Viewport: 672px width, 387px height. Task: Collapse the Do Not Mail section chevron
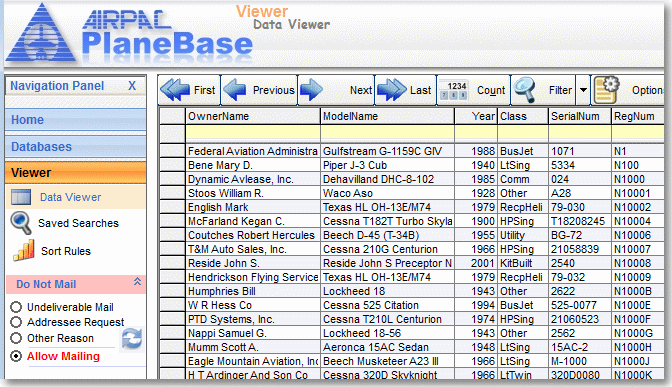(x=137, y=282)
